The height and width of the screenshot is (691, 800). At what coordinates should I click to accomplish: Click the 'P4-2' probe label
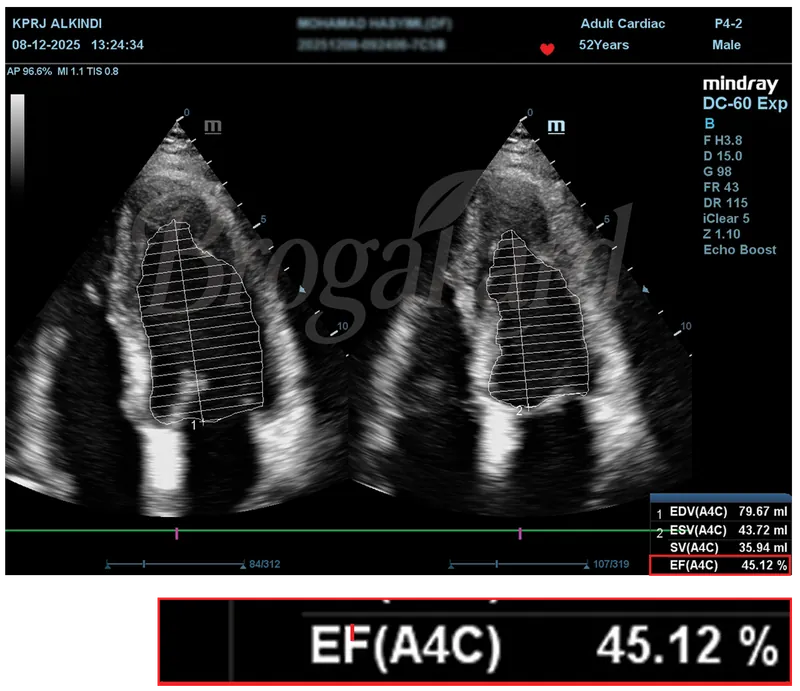728,23
